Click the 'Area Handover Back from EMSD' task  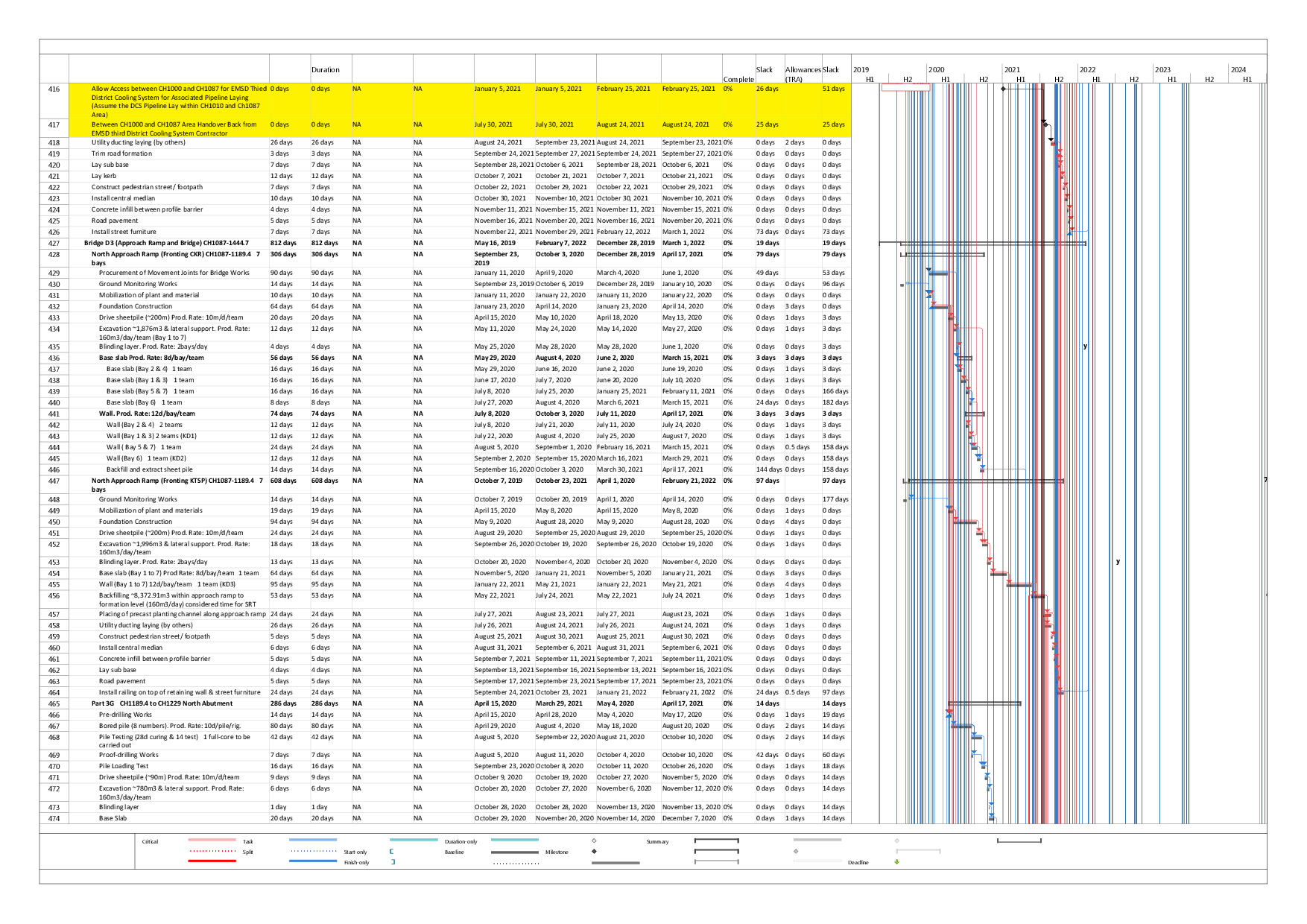[174, 129]
